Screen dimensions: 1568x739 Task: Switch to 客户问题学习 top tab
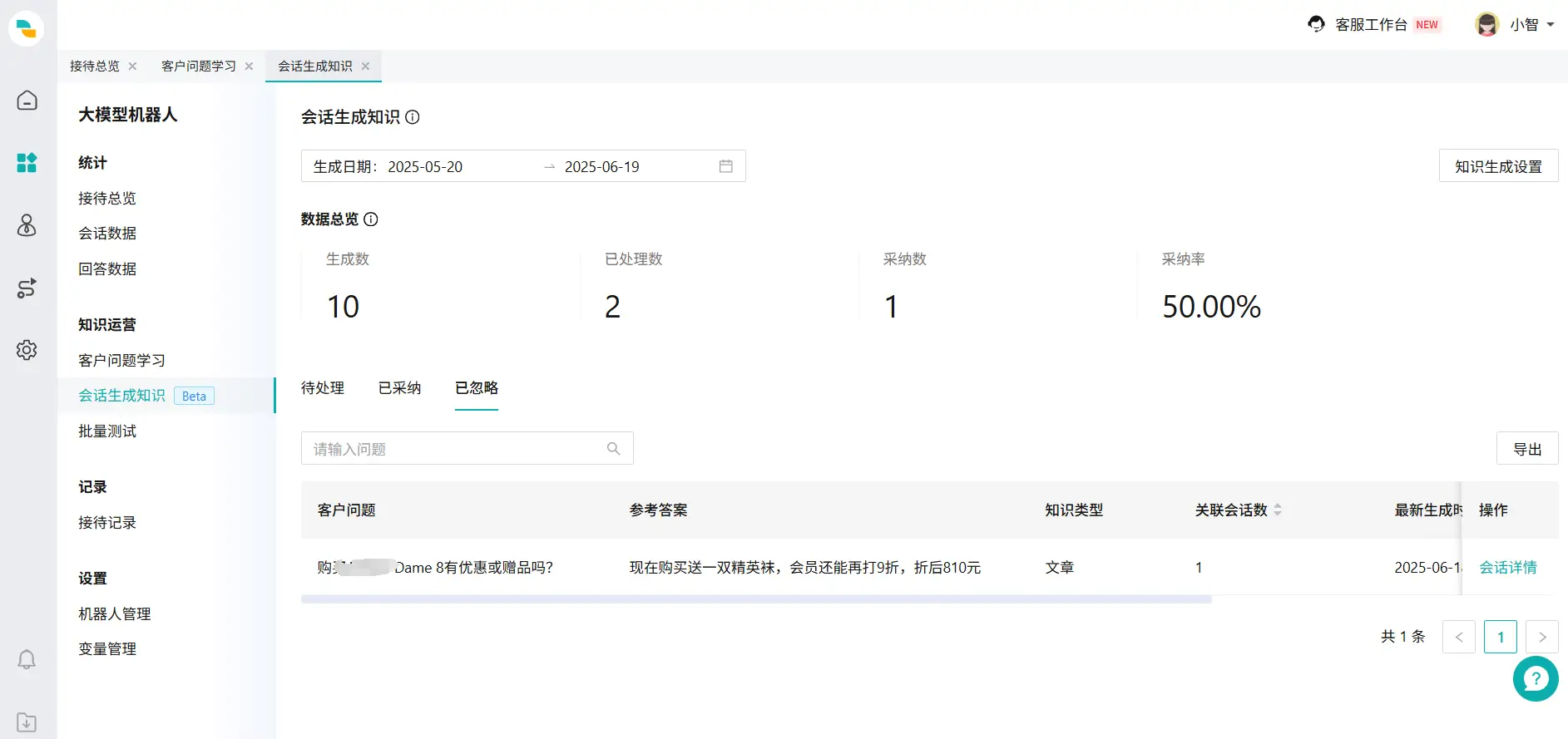point(199,67)
